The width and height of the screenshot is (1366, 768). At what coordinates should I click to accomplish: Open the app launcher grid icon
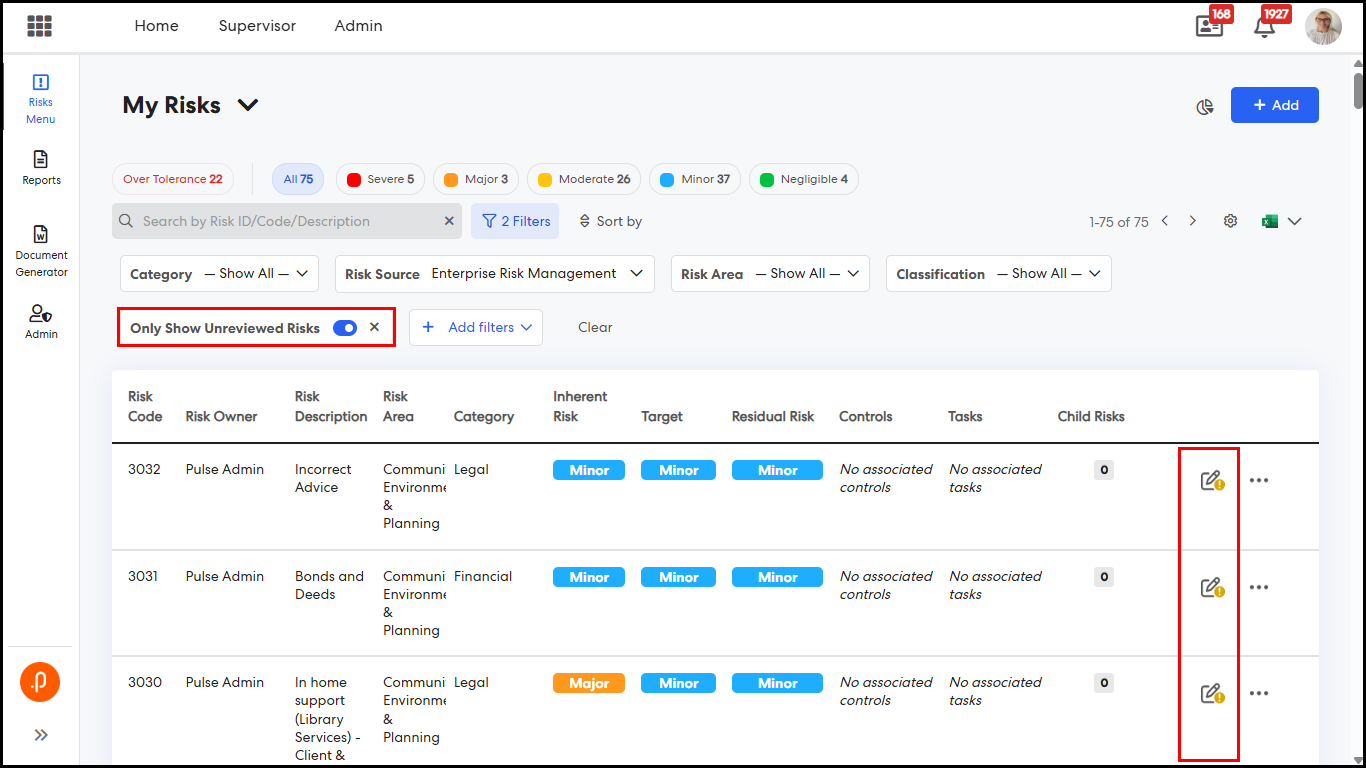tap(40, 26)
